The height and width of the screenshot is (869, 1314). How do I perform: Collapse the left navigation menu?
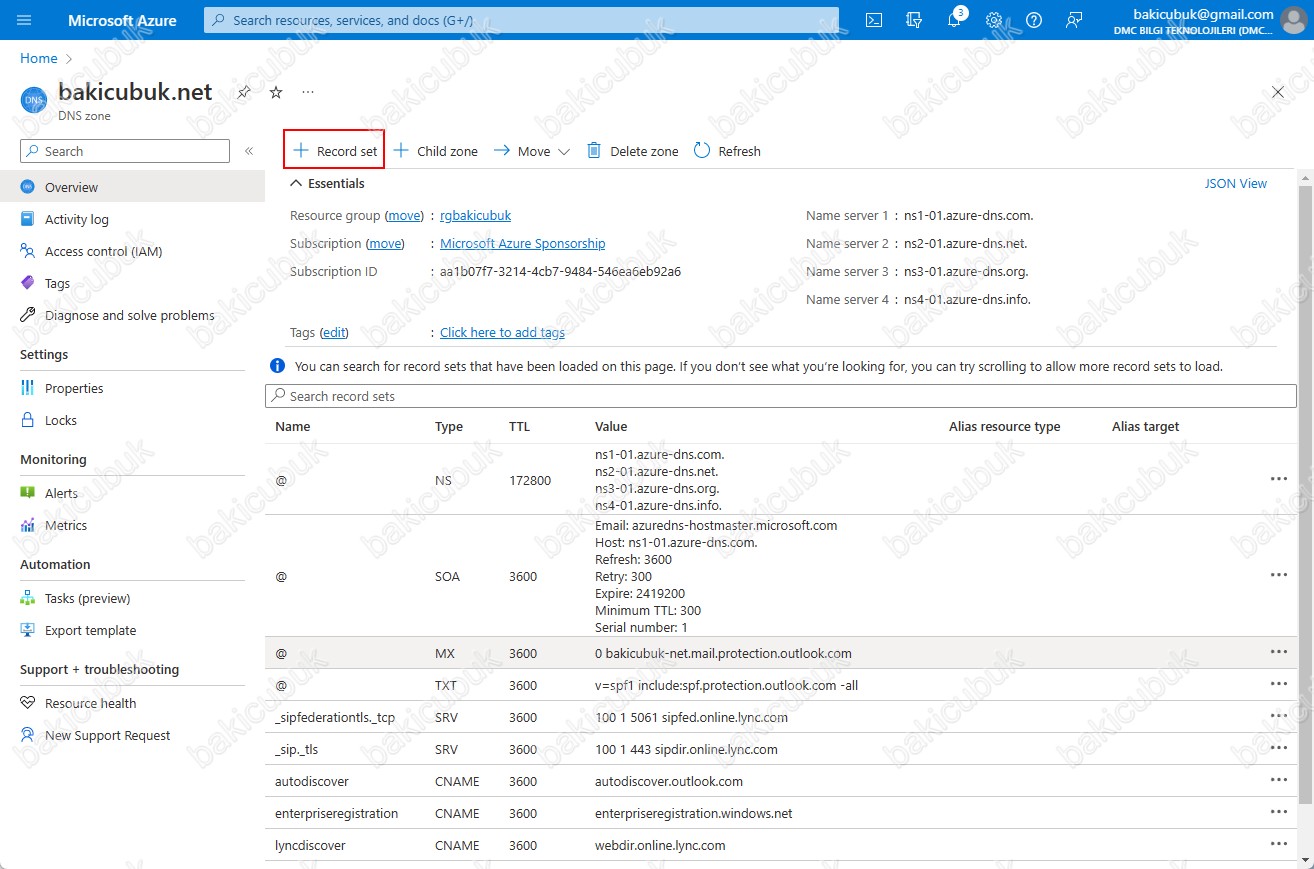tap(249, 151)
